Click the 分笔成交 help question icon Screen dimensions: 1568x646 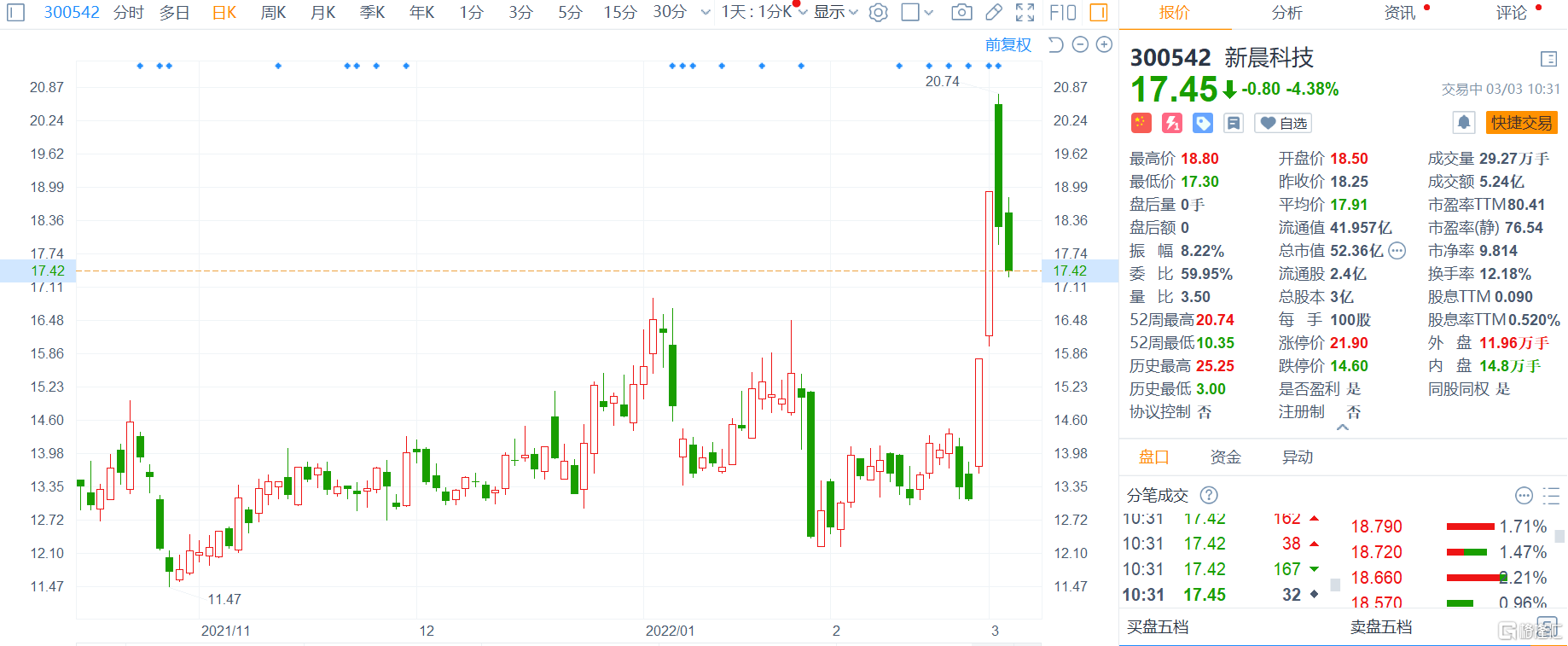click(x=1209, y=495)
